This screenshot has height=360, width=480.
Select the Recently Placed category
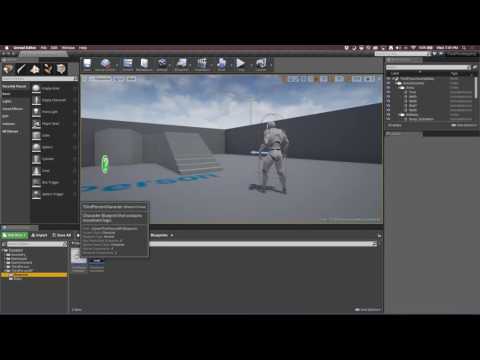[15, 86]
